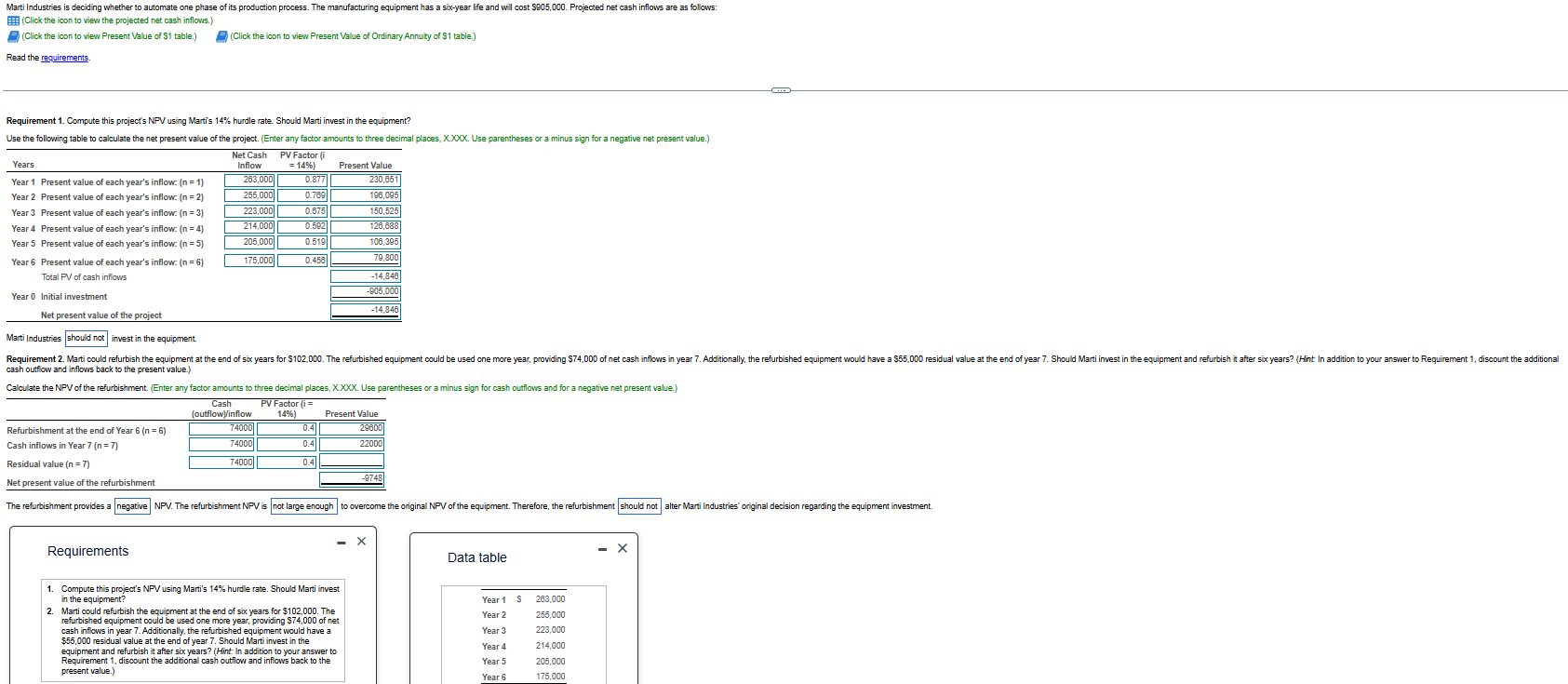Open the projected net cash inflows table icon
Screen dimensions: 1568x684
13,20
